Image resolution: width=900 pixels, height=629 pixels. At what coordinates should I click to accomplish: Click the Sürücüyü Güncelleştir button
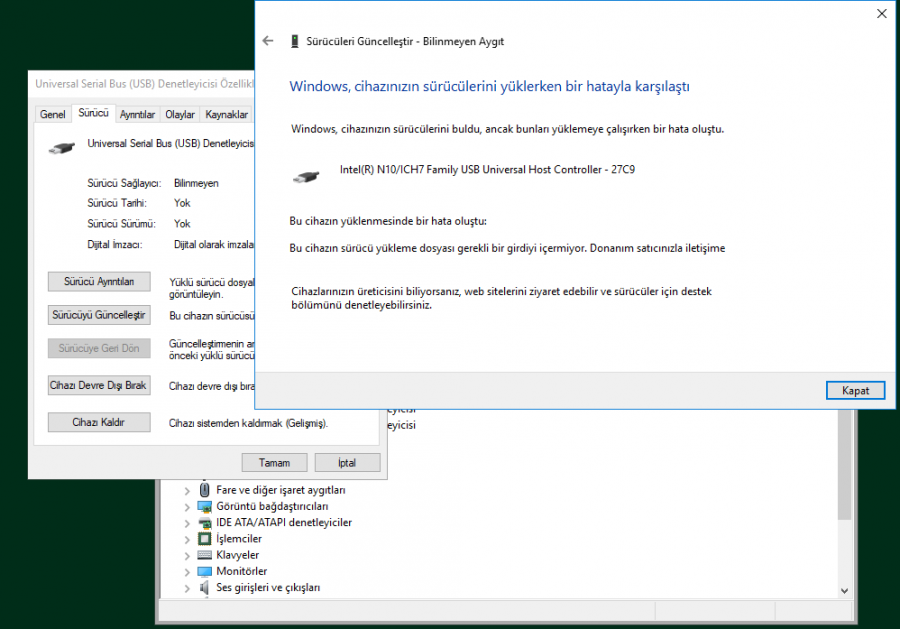[x=99, y=315]
